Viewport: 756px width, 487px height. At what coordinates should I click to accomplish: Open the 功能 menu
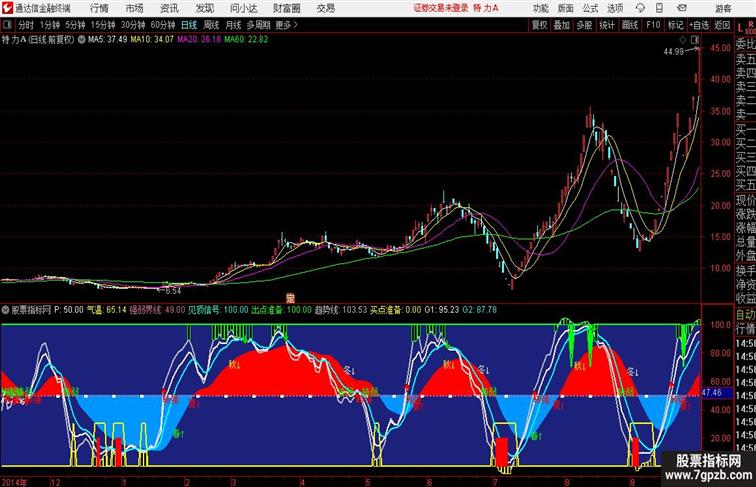click(x=540, y=8)
